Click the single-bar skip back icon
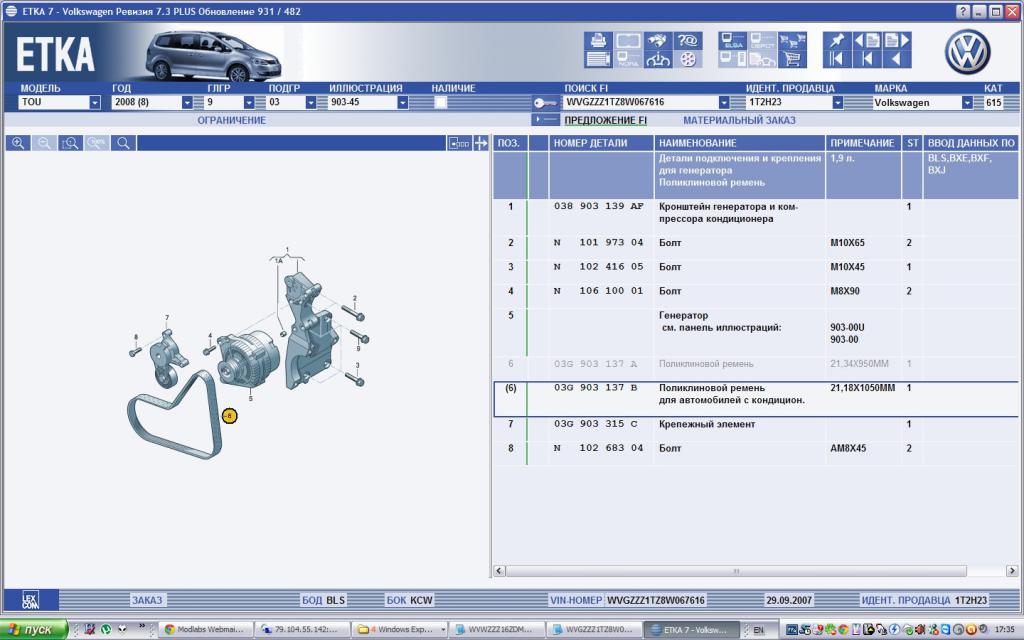This screenshot has width=1024, height=640. pos(867,59)
